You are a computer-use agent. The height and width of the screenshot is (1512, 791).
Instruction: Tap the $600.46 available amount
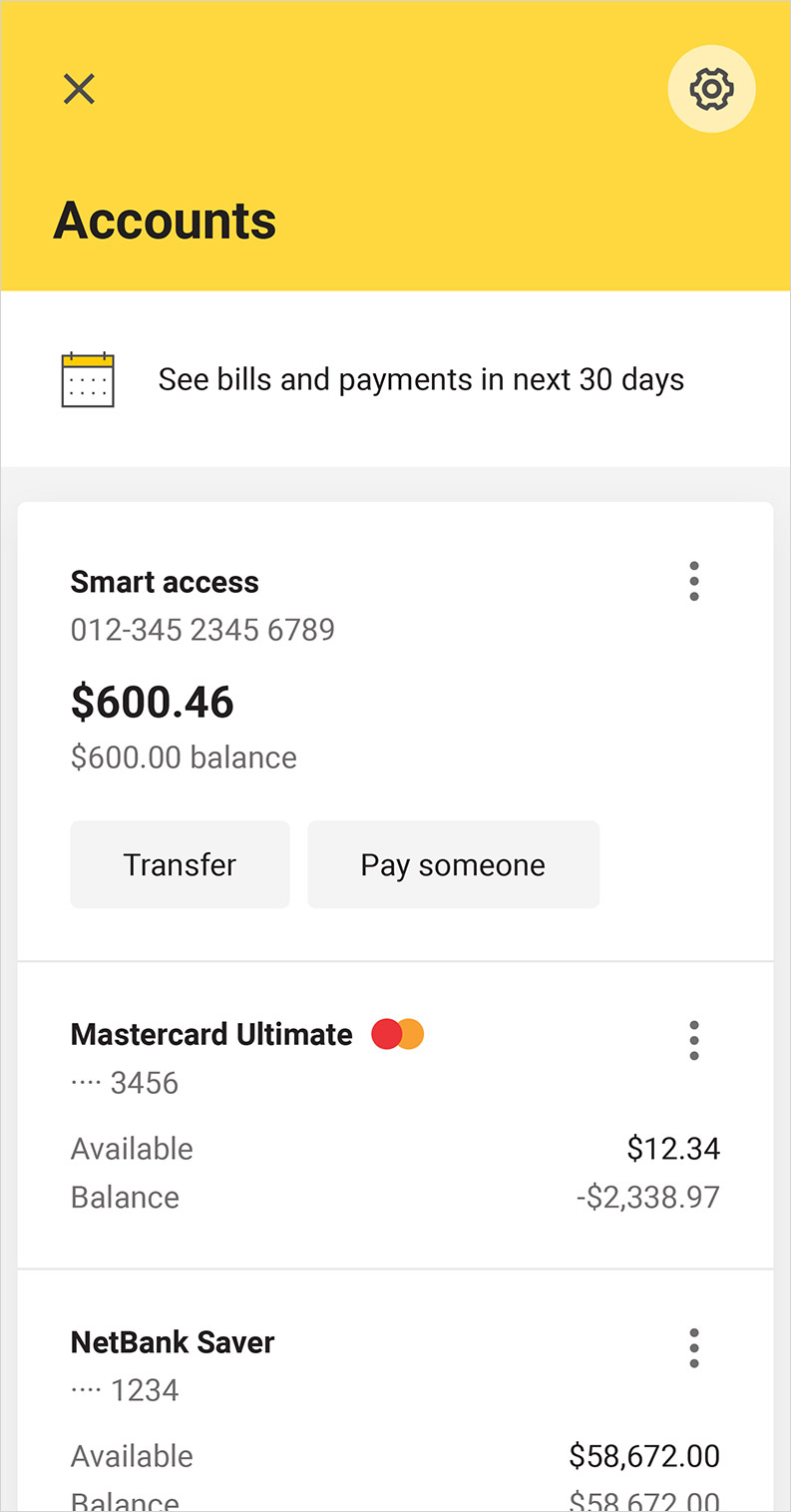(153, 703)
